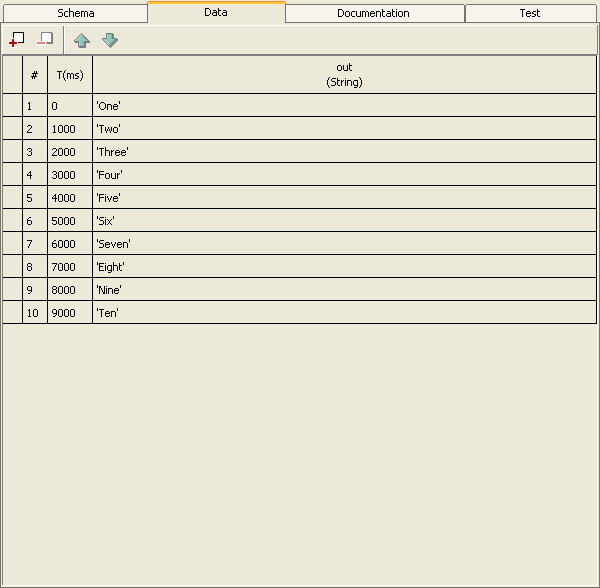The image size is (600, 588).
Task: Select the Data tab
Action: click(216, 13)
